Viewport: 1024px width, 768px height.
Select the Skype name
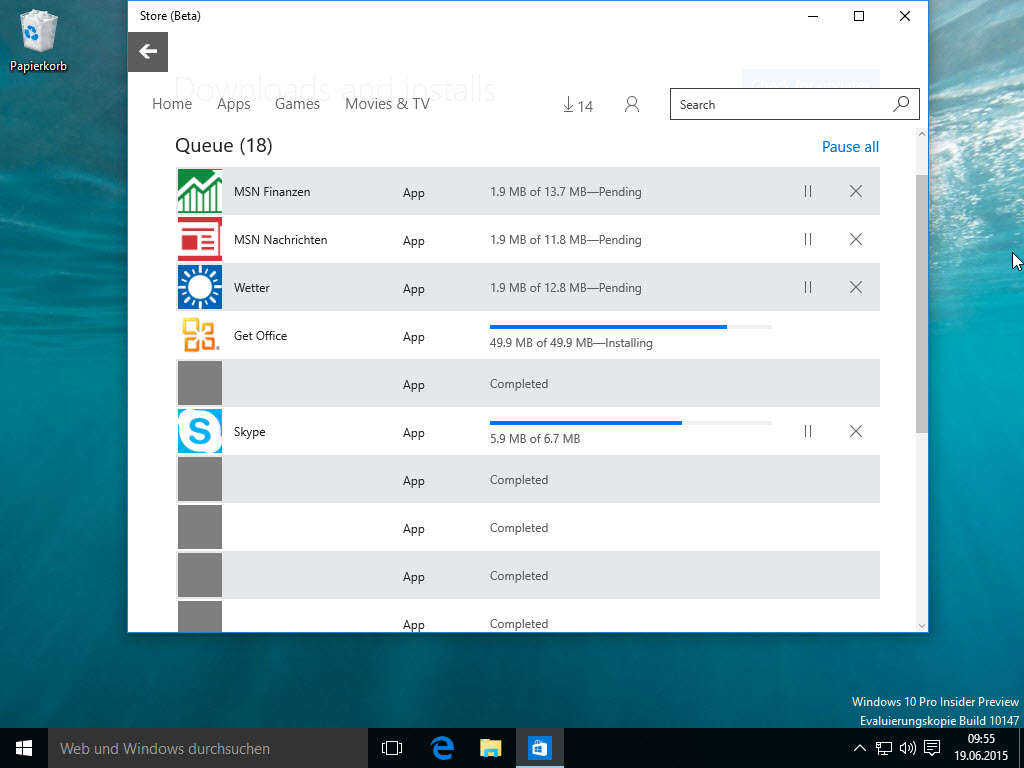[x=249, y=432]
